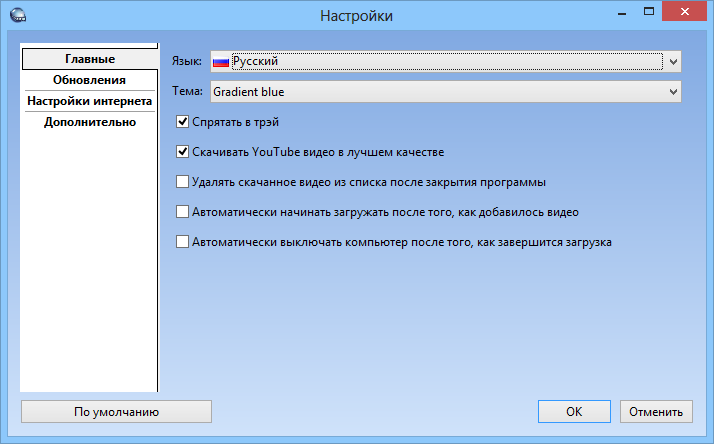The image size is (714, 444).
Task: Close the Настройки window
Action: point(684,12)
